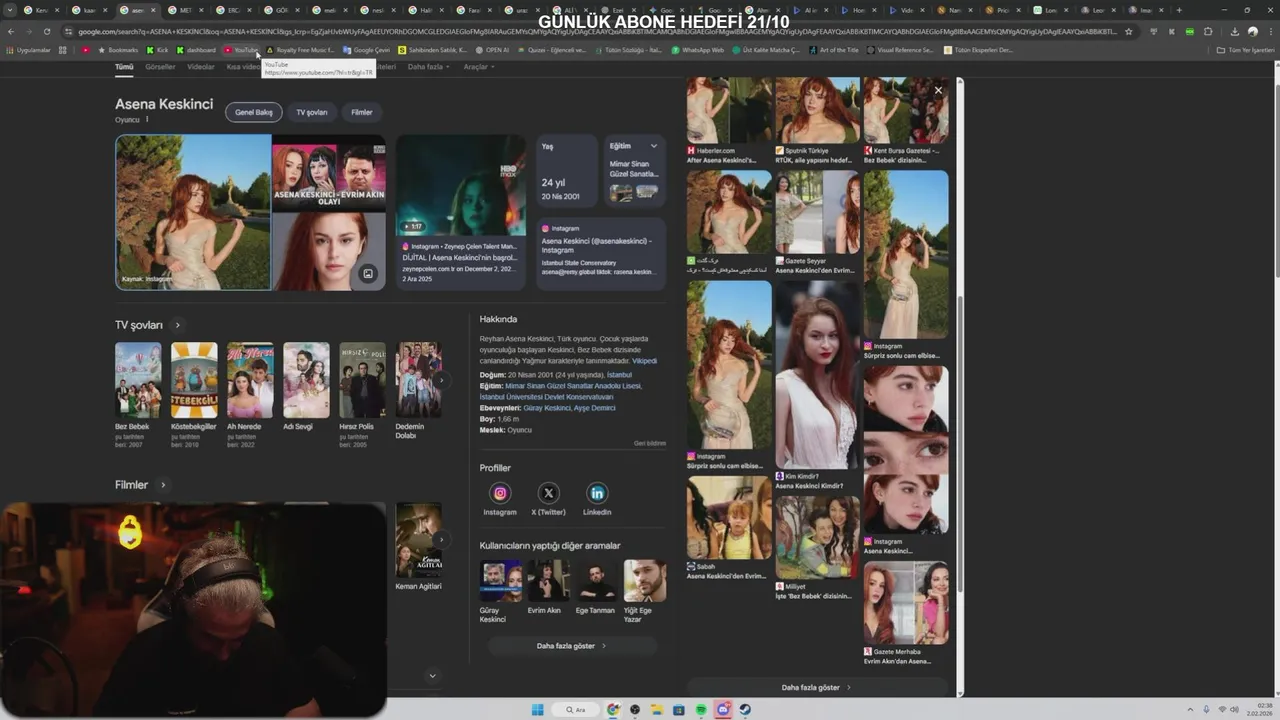Open the Uygulamalar apps shortcut
The height and width of the screenshot is (720, 1280).
pyautogui.click(x=29, y=49)
